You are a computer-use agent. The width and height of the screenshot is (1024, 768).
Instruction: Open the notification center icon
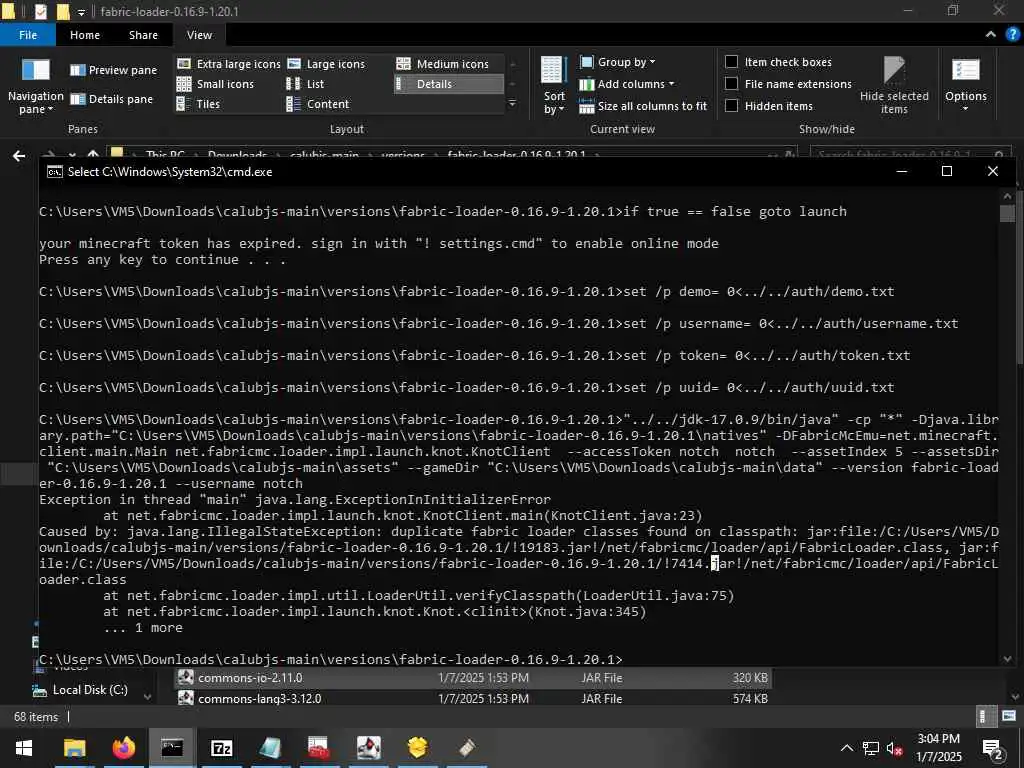click(x=992, y=748)
